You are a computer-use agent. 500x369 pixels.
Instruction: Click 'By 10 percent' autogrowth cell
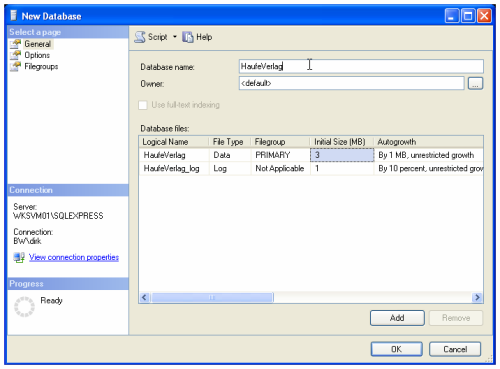(x=429, y=169)
